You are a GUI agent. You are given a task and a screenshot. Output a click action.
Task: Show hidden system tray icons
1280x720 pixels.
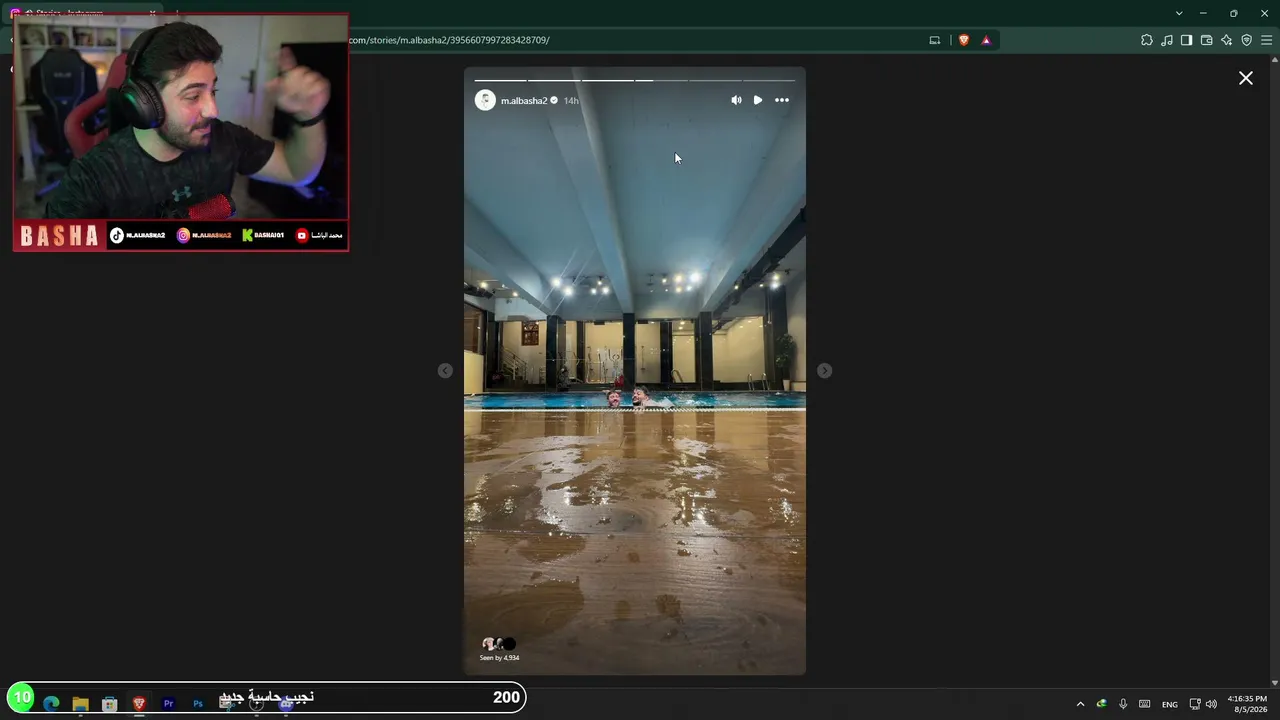1080,704
